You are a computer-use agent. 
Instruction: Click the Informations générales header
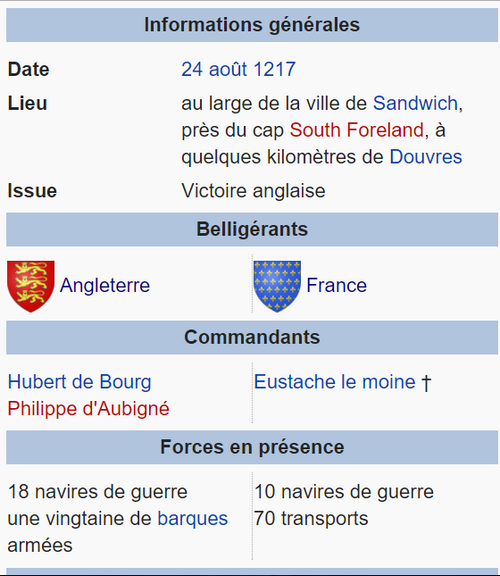point(252,25)
